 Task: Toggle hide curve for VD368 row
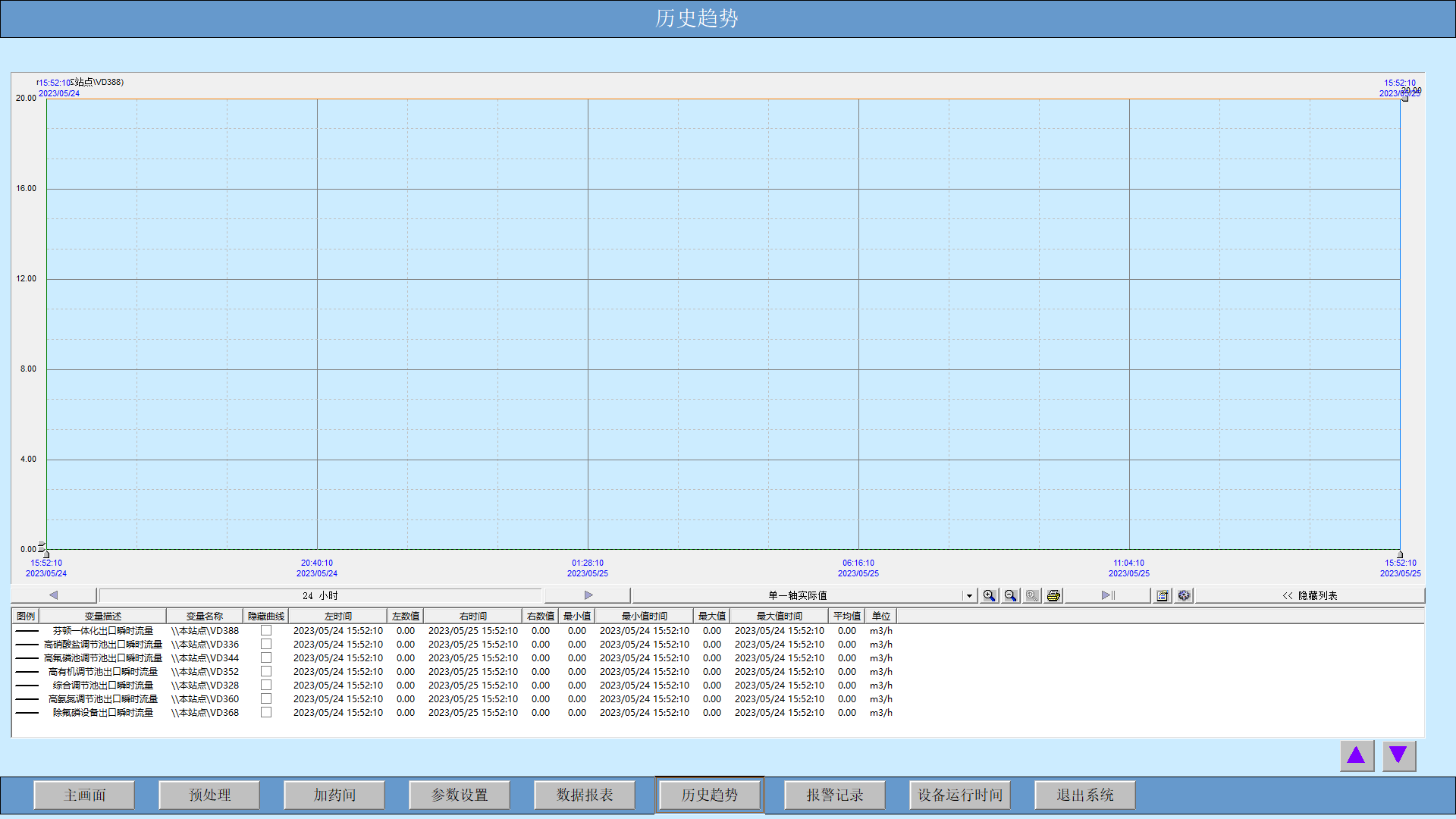point(266,712)
